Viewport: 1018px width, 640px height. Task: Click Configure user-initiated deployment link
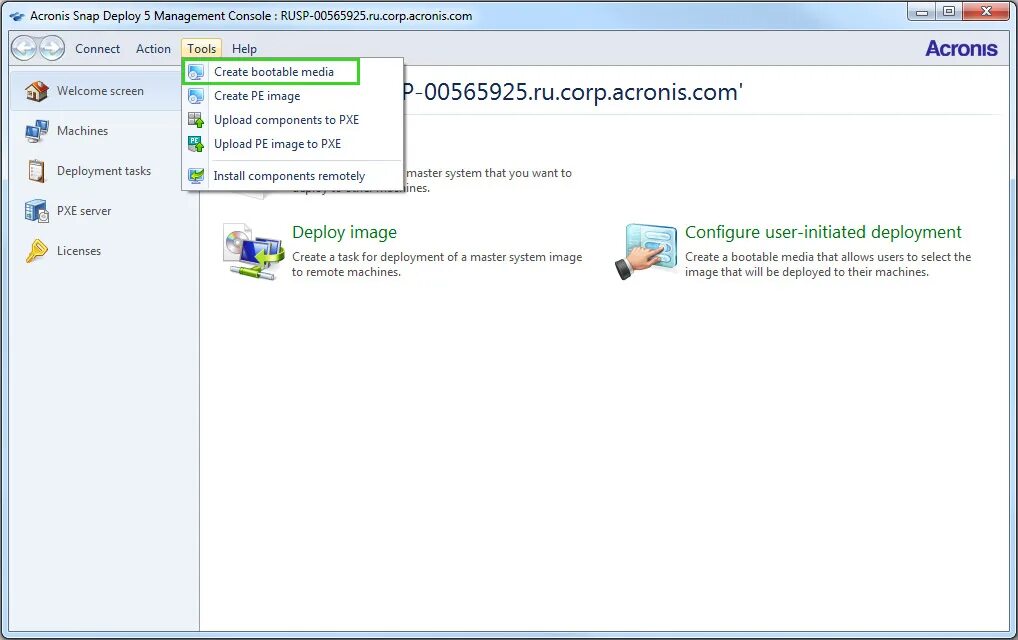click(823, 232)
